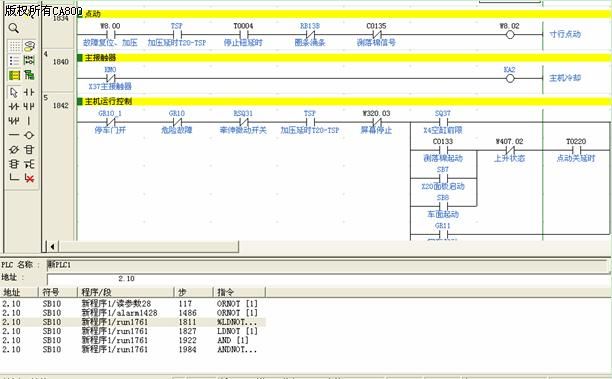This screenshot has width=612, height=379.
Task: Click the address field showing 2.10
Action: tap(327, 279)
